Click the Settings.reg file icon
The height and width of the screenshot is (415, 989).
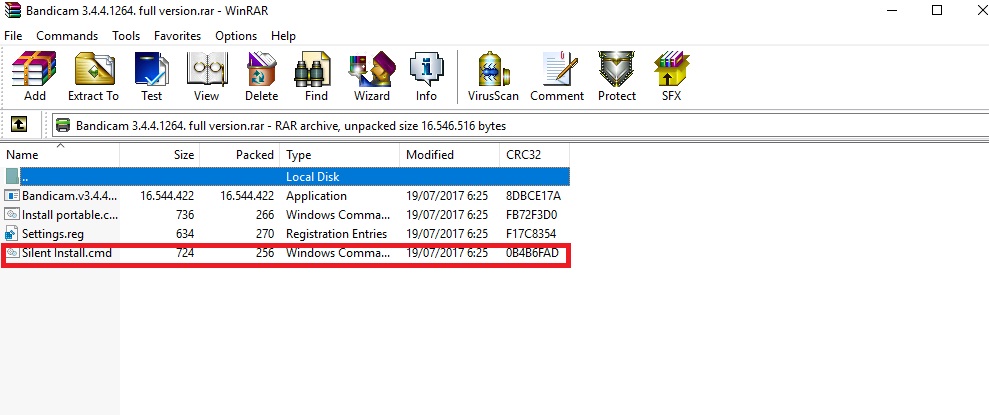(12, 233)
